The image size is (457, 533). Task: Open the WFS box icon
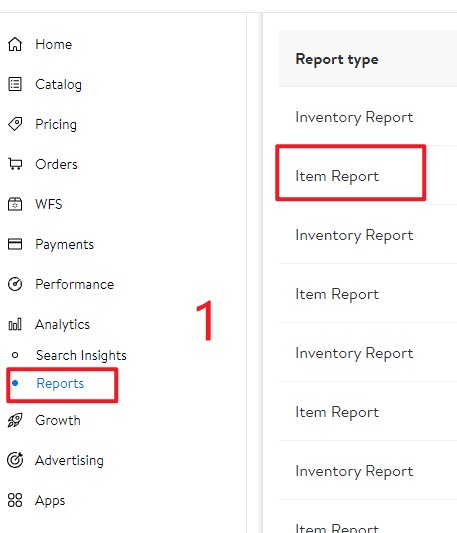pyautogui.click(x=15, y=204)
